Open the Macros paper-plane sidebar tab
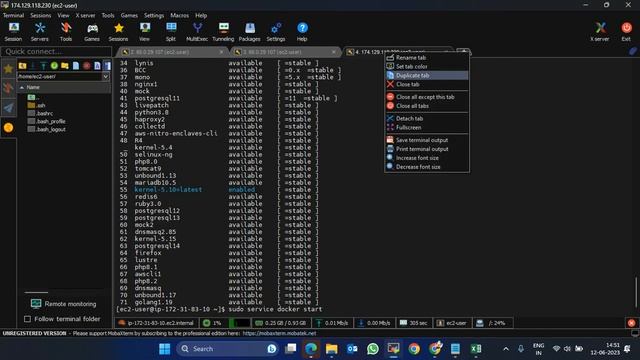This screenshot has width=640, height=360. coord(8,108)
